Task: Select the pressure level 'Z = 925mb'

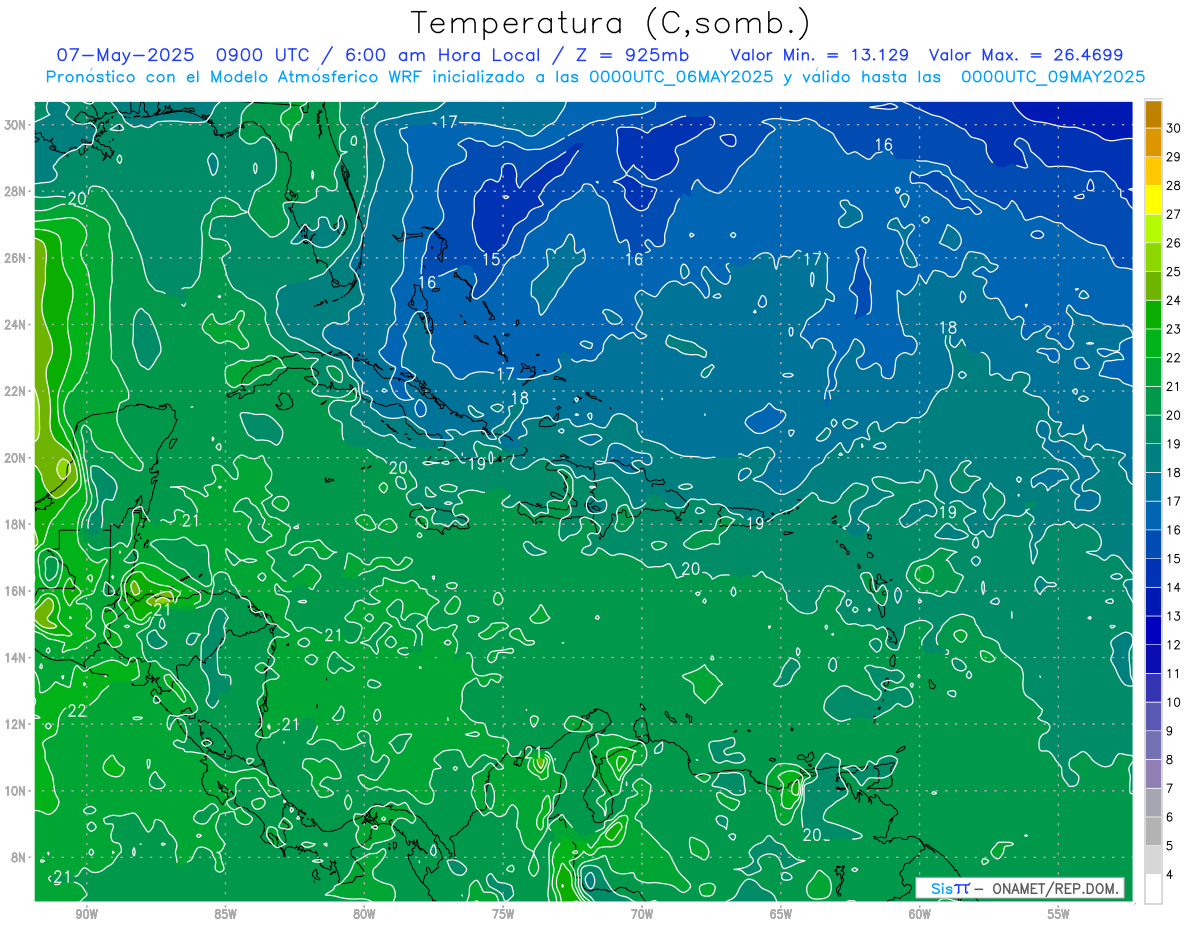Action: [x=627, y=55]
